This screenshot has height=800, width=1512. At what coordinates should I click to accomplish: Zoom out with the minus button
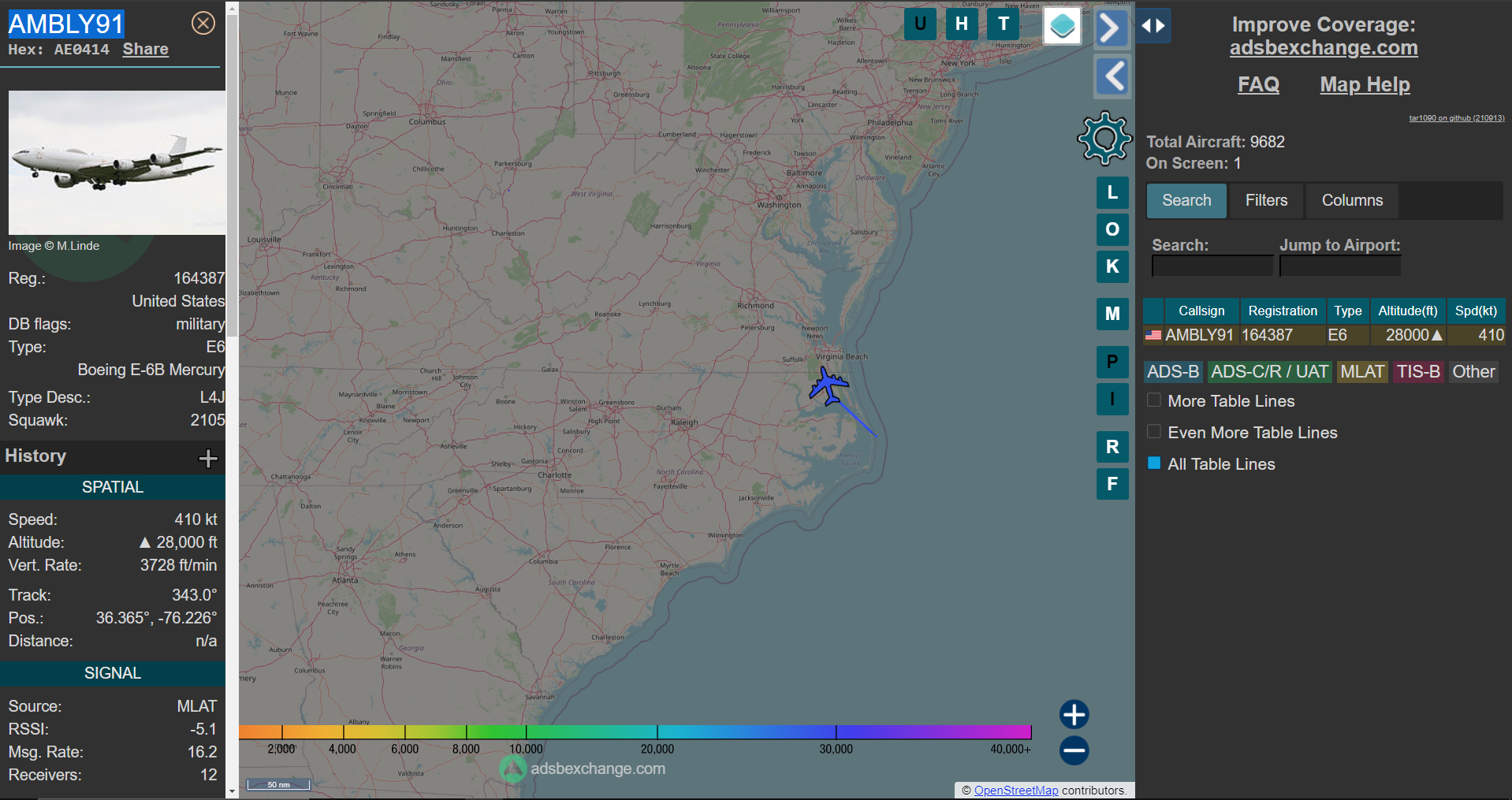[x=1074, y=750]
